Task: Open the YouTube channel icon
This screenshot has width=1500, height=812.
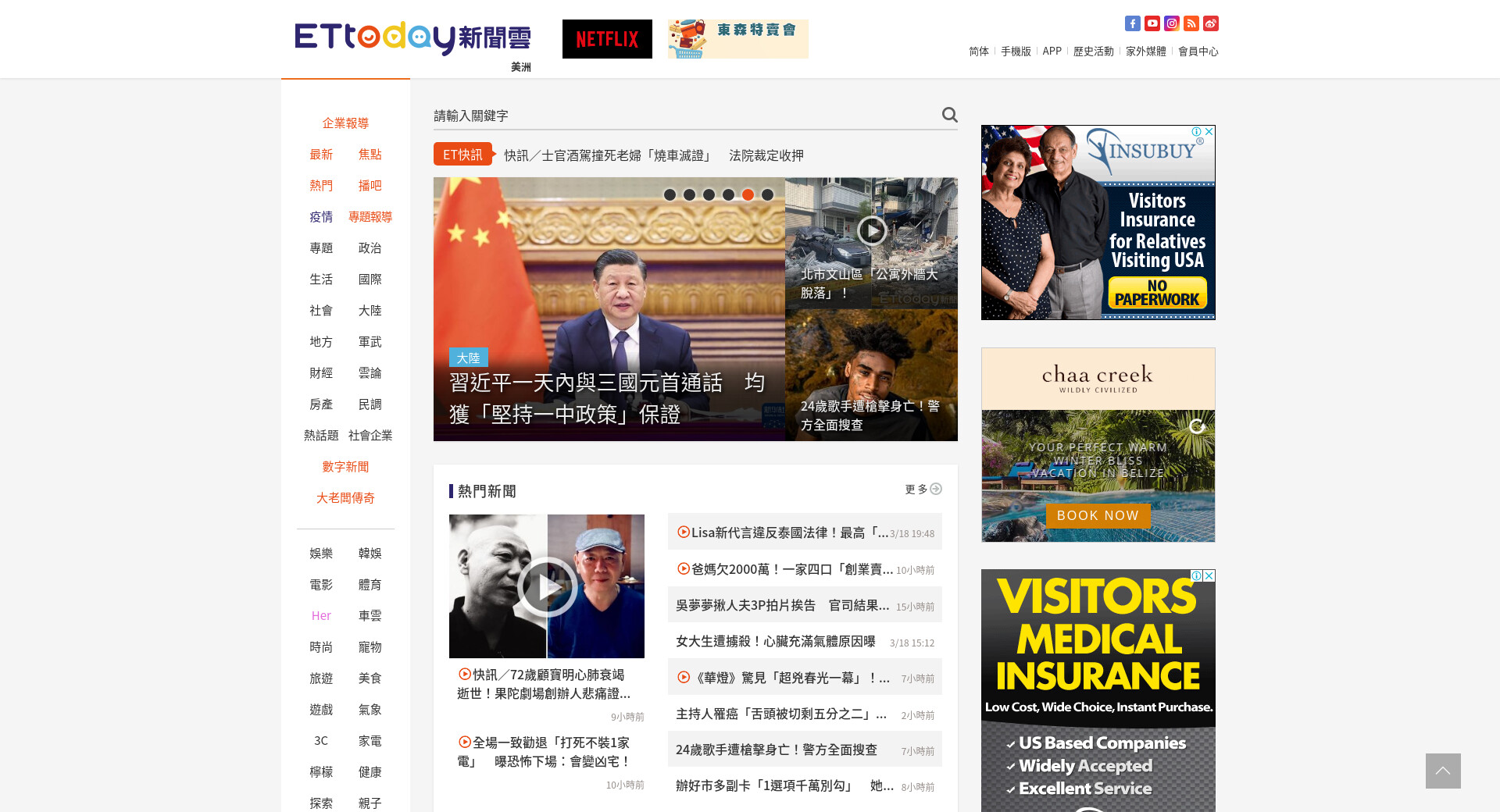Action: coord(1152,23)
